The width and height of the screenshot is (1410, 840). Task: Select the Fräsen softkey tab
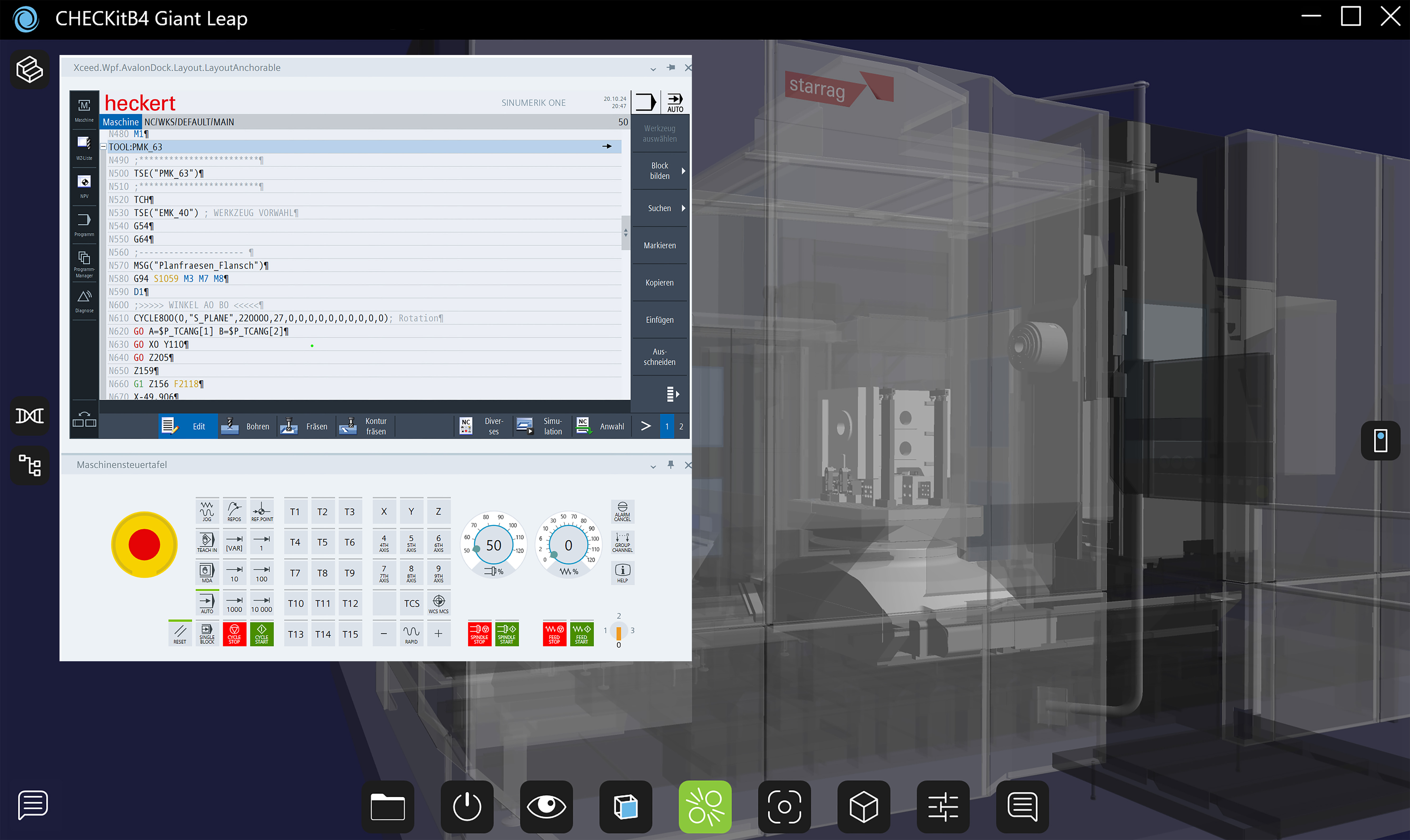coord(306,426)
